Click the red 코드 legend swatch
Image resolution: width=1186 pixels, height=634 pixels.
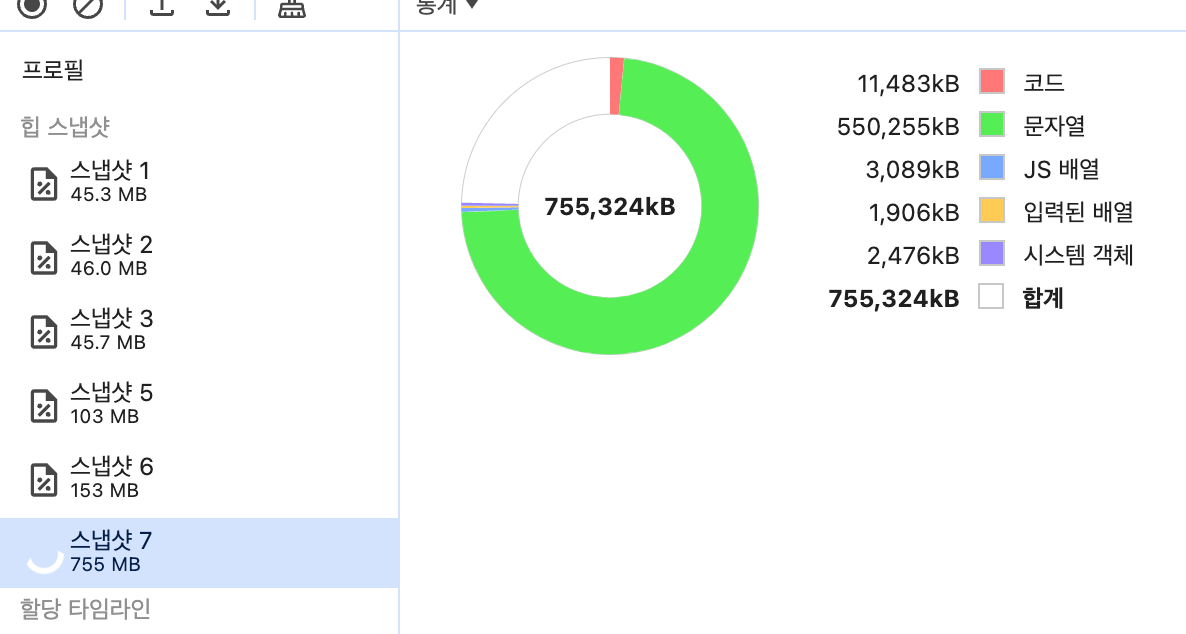992,81
